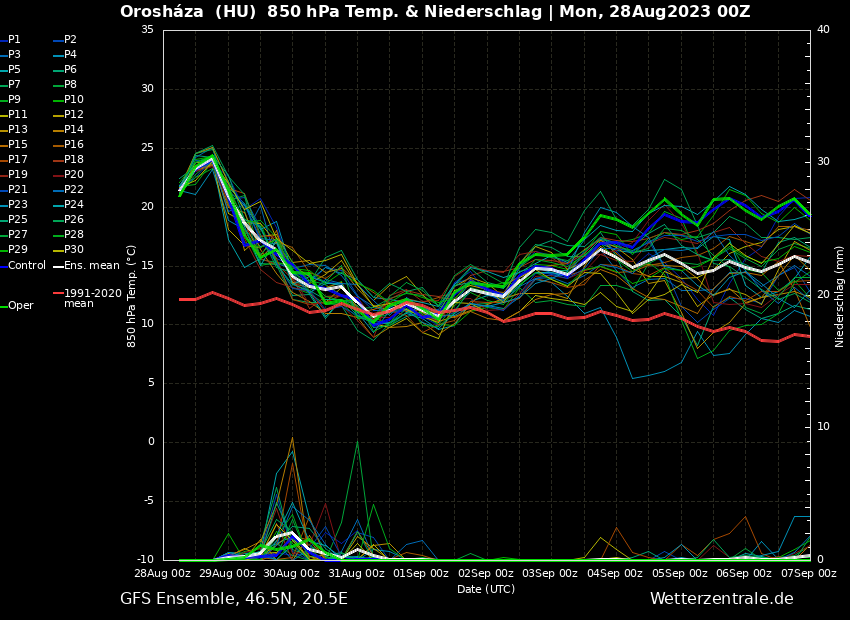The height and width of the screenshot is (620, 850).
Task: Click the Wetterzentrale.de source text
Action: coord(721,599)
